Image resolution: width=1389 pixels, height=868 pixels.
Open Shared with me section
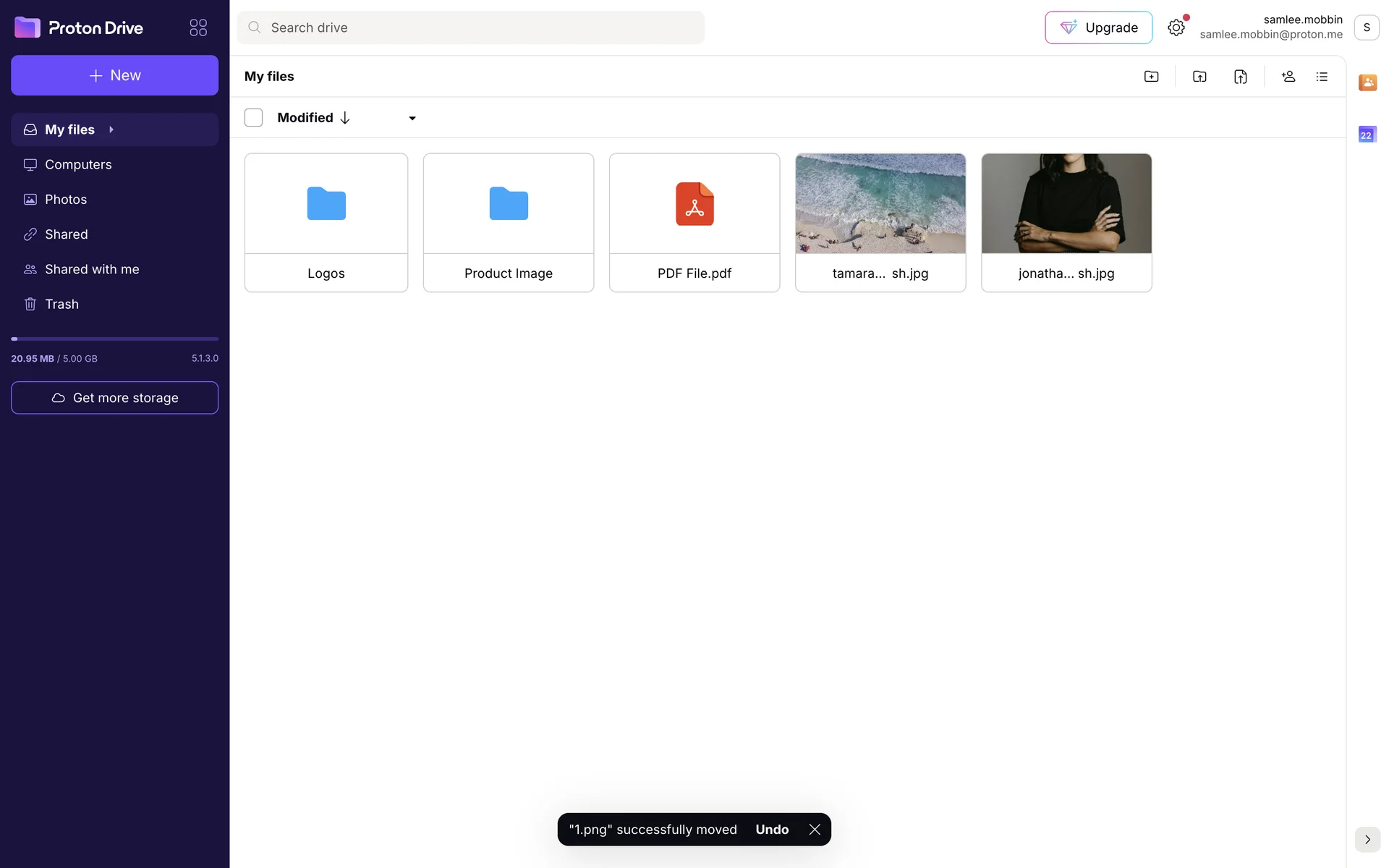click(x=92, y=269)
